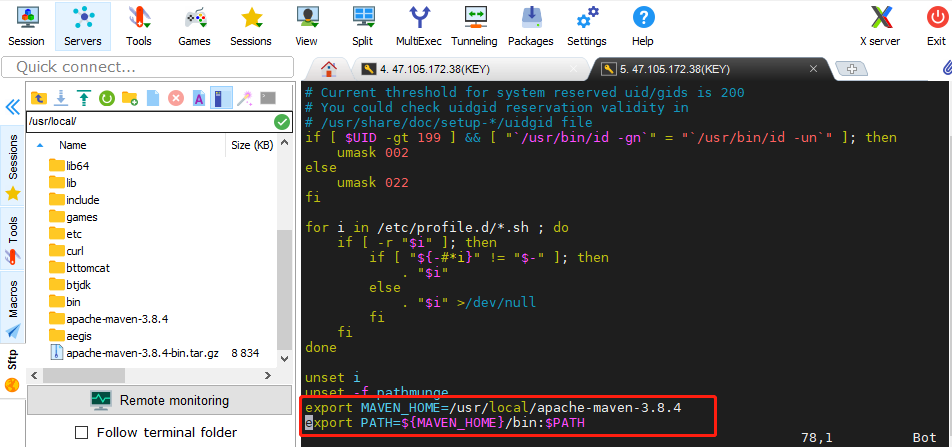Image resolution: width=952 pixels, height=447 pixels.
Task: Edit the /usr/local/ path field
Action: 149,121
